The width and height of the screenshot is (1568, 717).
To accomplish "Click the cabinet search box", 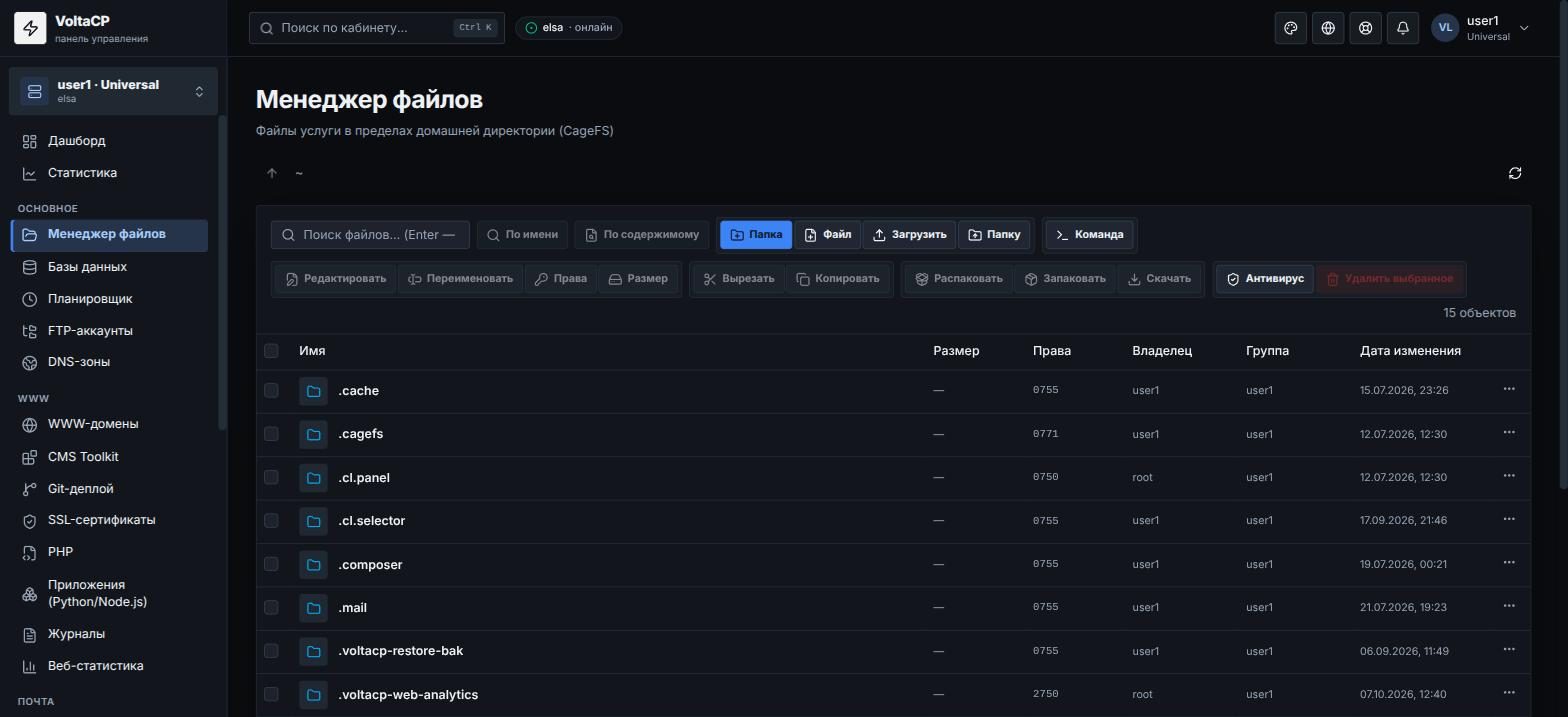I will coord(377,28).
